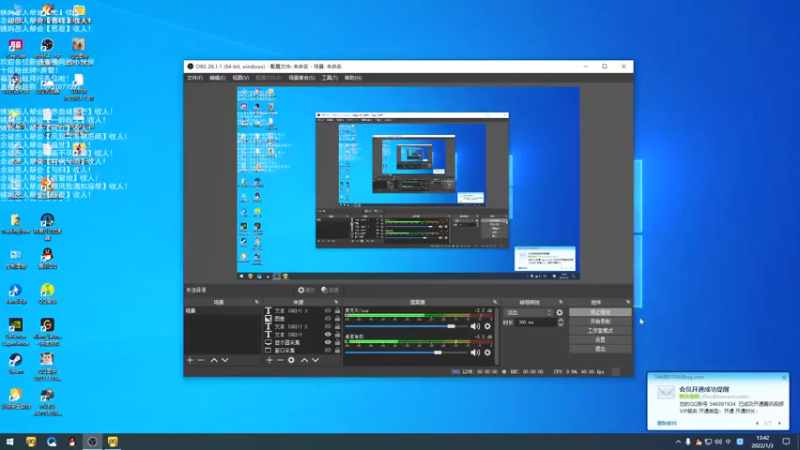This screenshot has height=450, width=800.
Task: Remove scene with the minus icon
Action: click(201, 360)
